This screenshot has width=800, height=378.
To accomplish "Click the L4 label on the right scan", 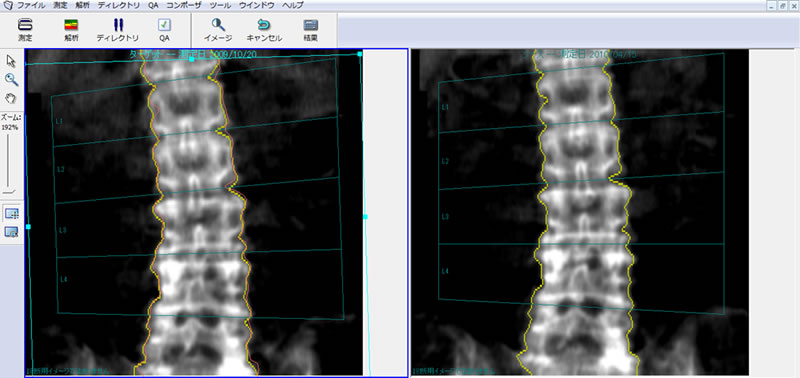I will tap(444, 271).
